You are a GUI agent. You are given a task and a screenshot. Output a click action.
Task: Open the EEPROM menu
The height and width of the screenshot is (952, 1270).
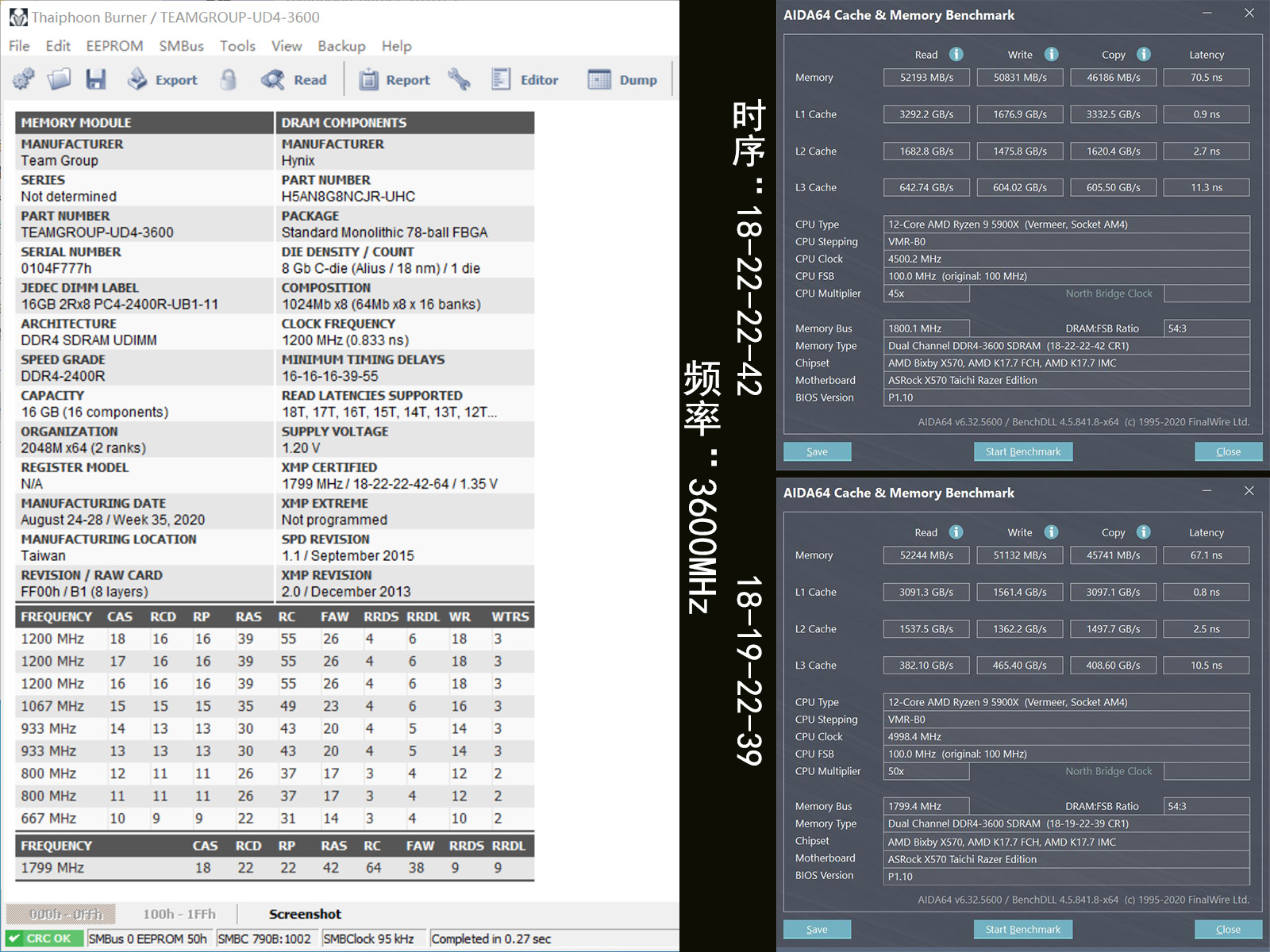tap(114, 46)
